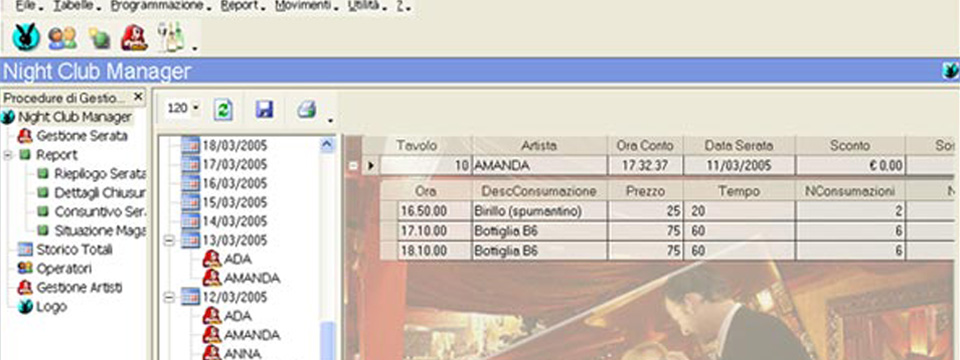Select date 17/03/2005 in the list
The image size is (960, 360).
234,165
